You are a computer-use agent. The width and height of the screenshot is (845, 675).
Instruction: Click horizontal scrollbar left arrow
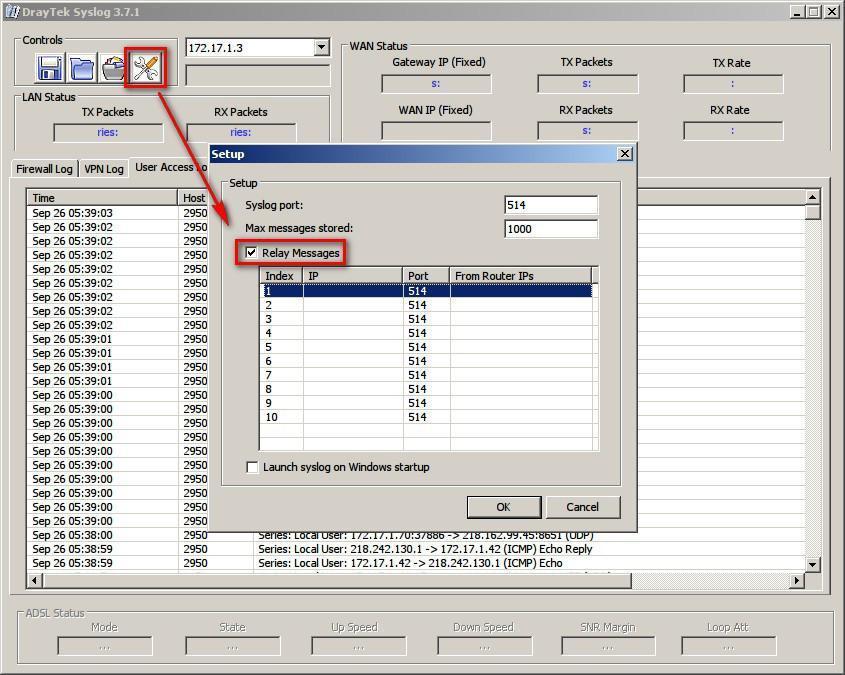click(34, 581)
